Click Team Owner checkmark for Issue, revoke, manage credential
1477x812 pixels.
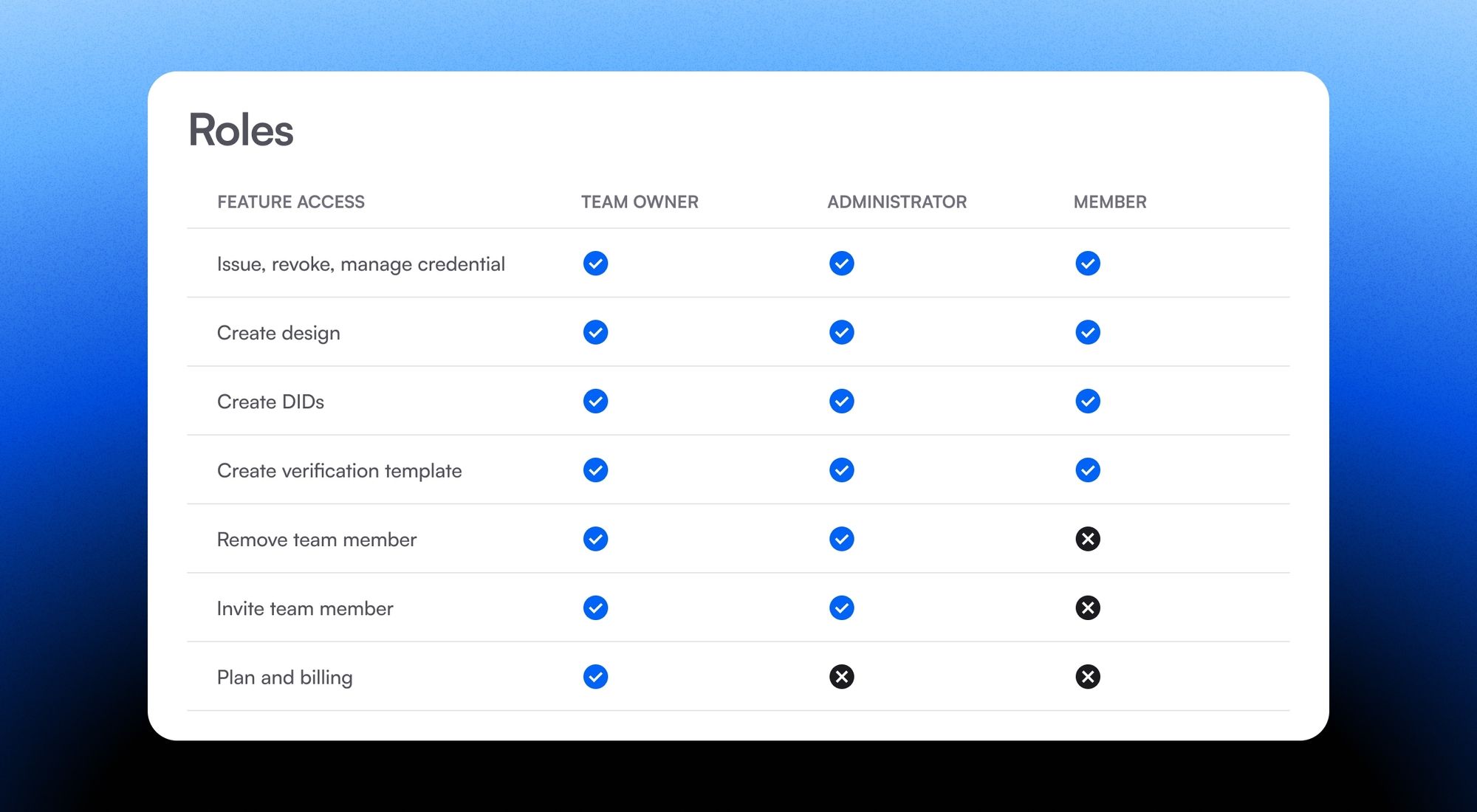tap(595, 264)
